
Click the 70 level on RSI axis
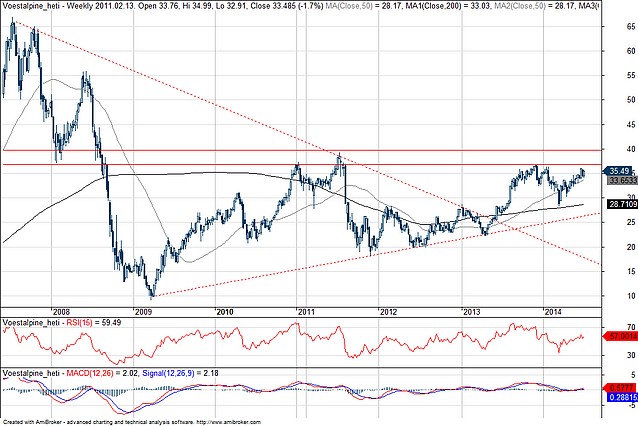tap(631, 328)
